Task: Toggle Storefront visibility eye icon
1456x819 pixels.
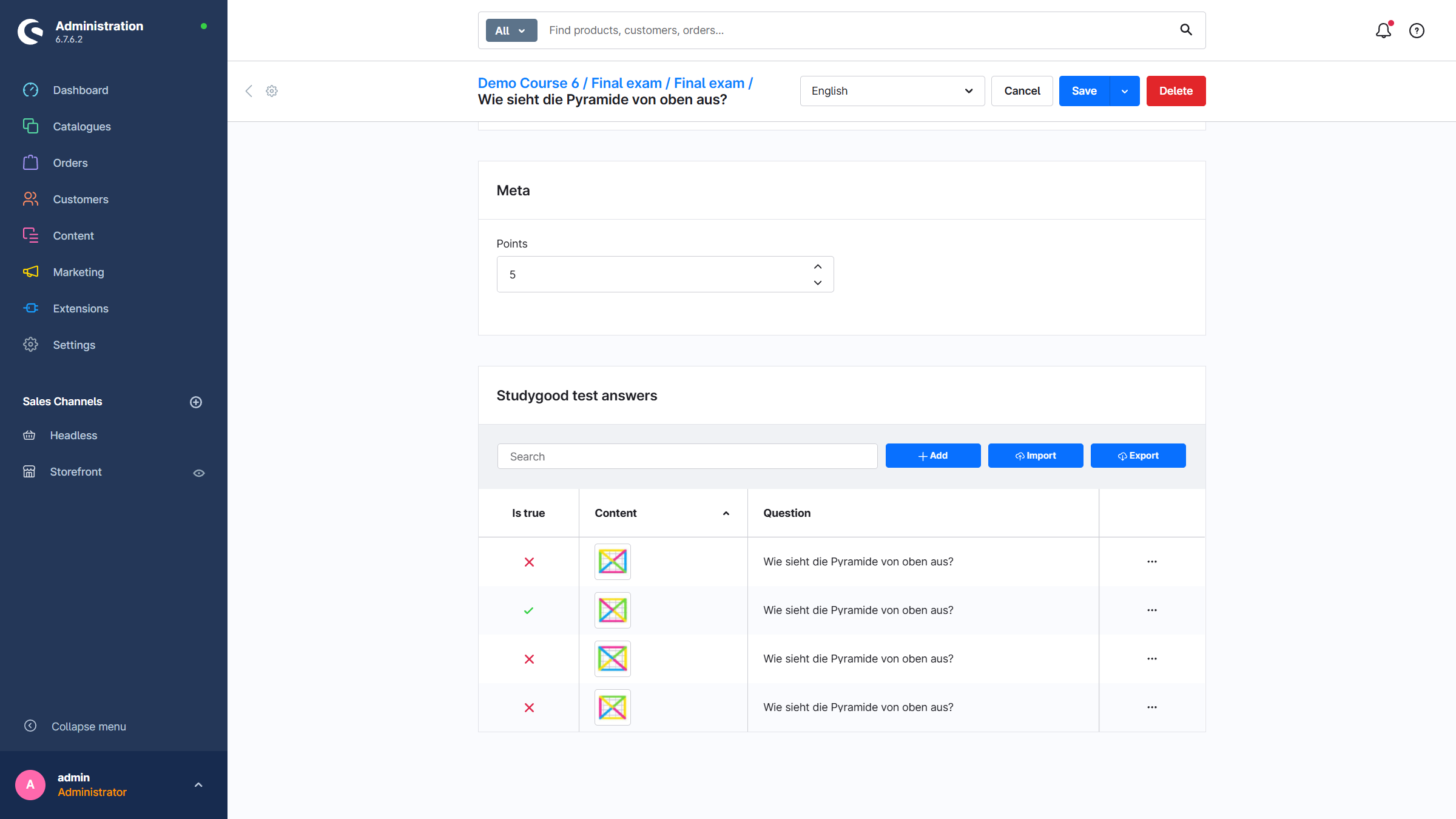Action: 199,473
